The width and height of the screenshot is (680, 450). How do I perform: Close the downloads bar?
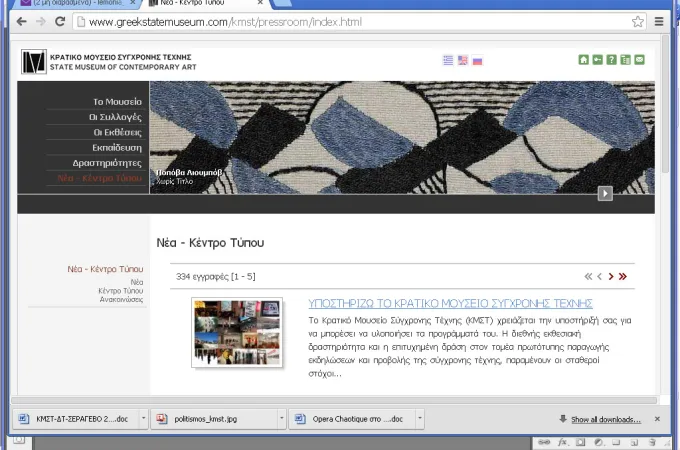click(657, 419)
